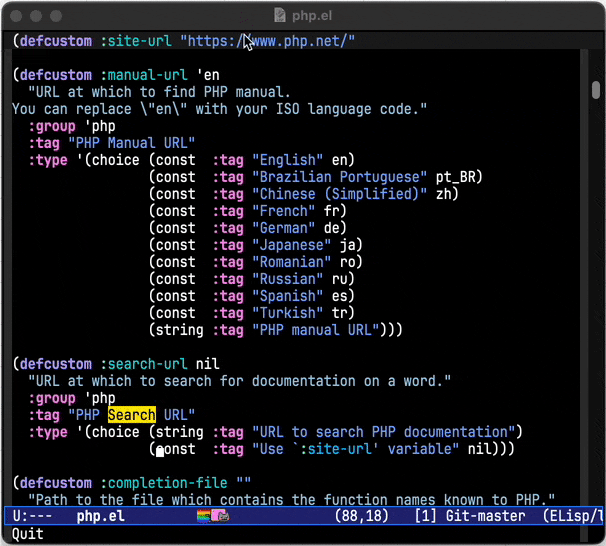Click the "PHP Manual URL" tag string
The width and height of the screenshot is (606, 546).
[x=132, y=143]
